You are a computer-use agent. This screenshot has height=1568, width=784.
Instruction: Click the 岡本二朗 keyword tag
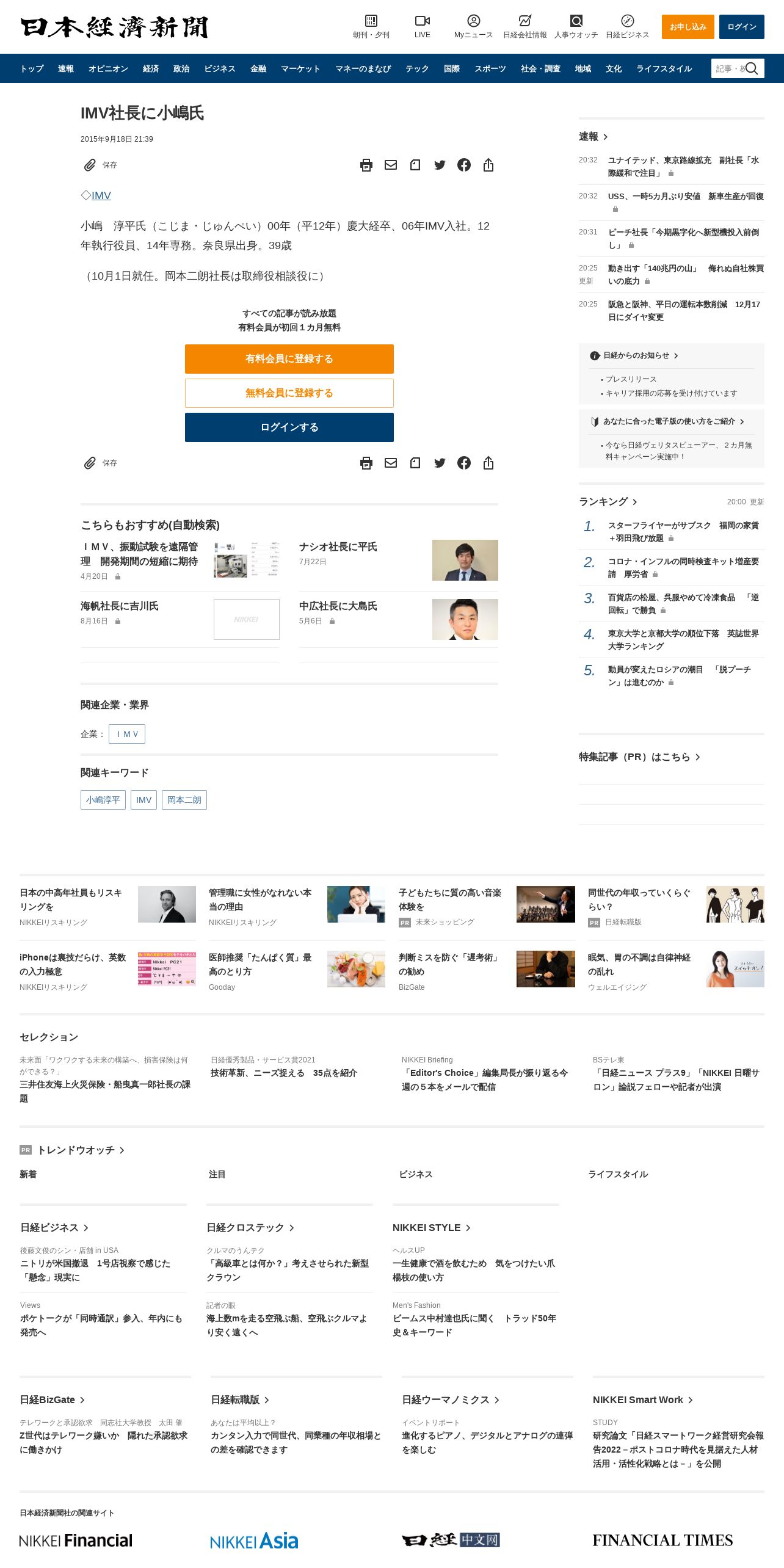point(184,800)
